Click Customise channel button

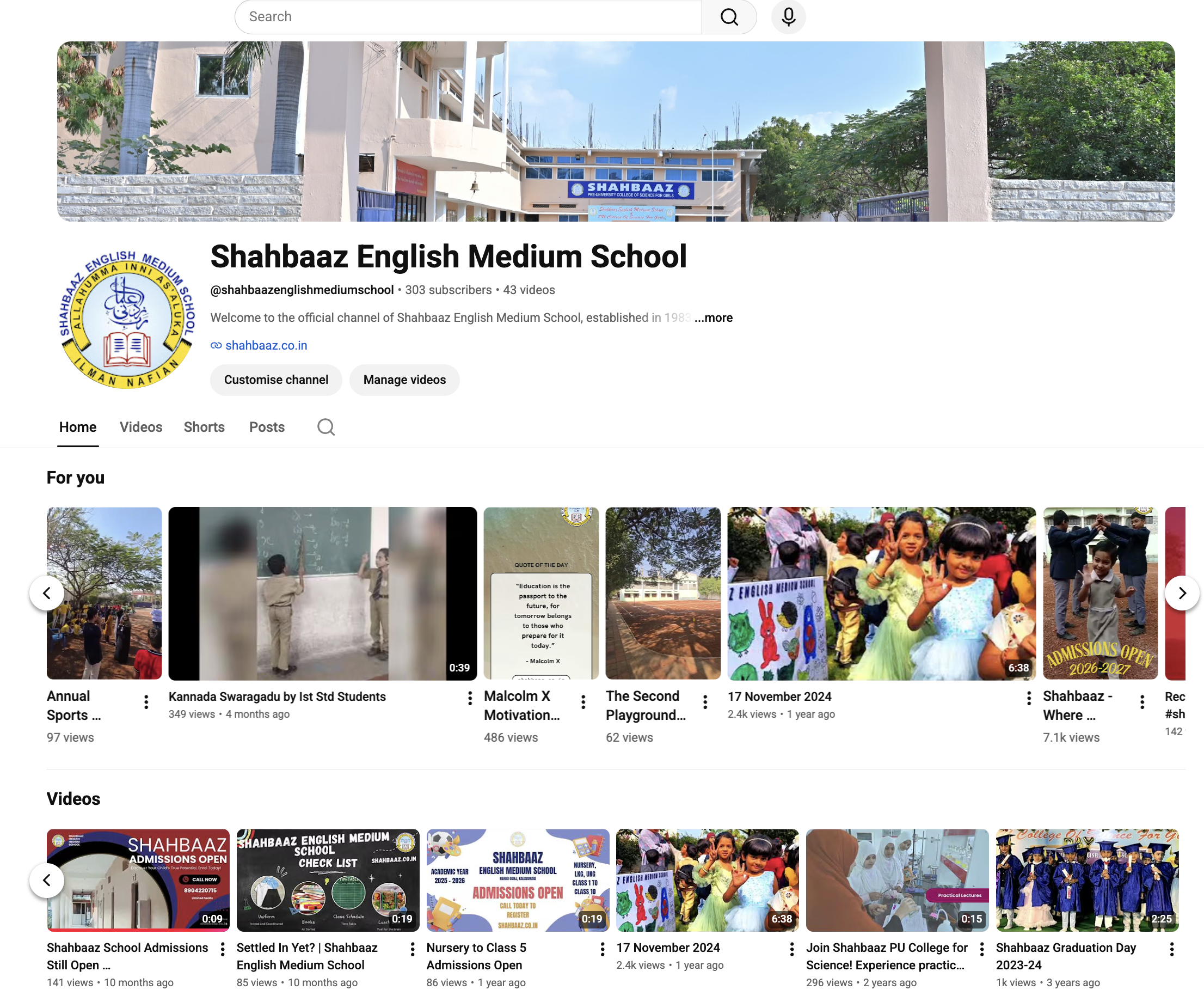276,380
